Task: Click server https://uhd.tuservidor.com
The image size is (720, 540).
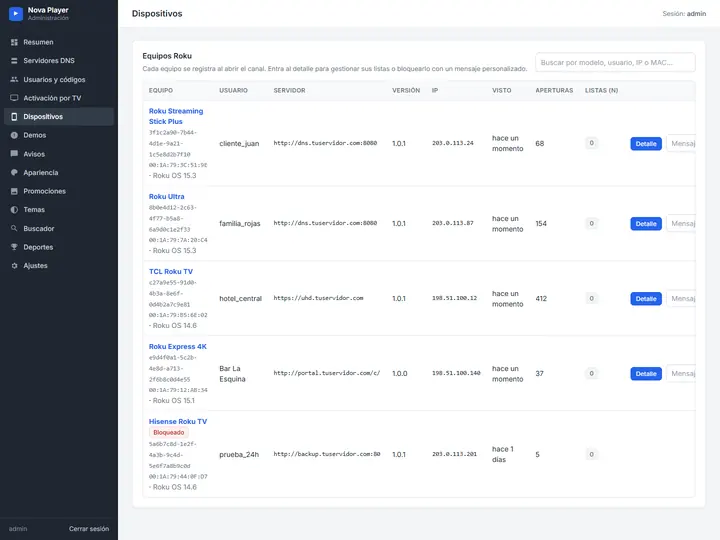Action: click(318, 298)
